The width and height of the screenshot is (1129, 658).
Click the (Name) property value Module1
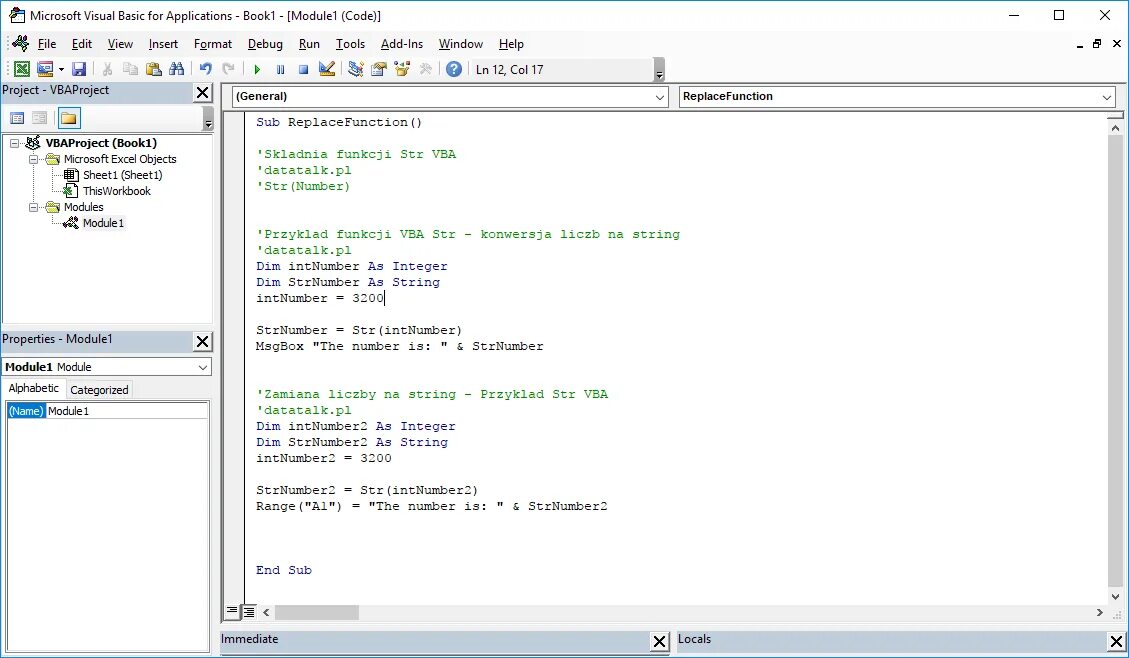pos(127,411)
